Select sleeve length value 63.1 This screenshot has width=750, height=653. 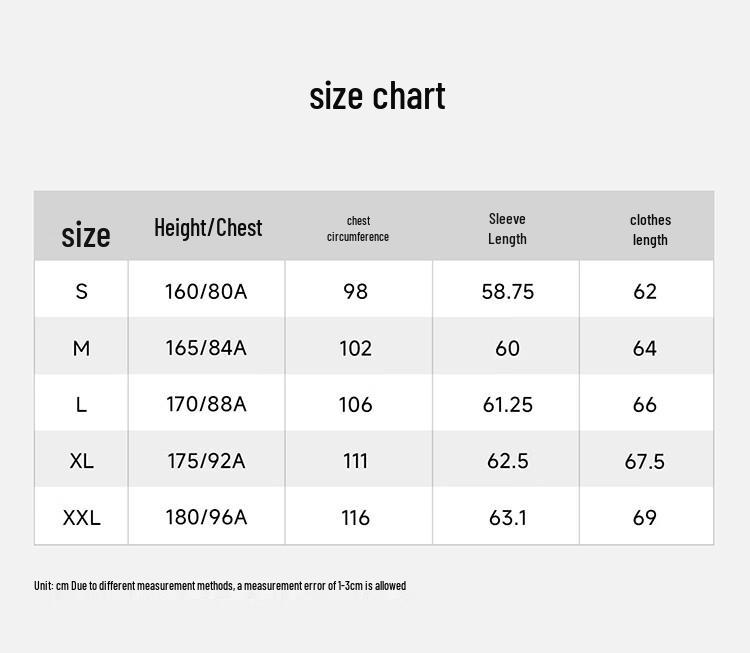pyautogui.click(x=507, y=518)
